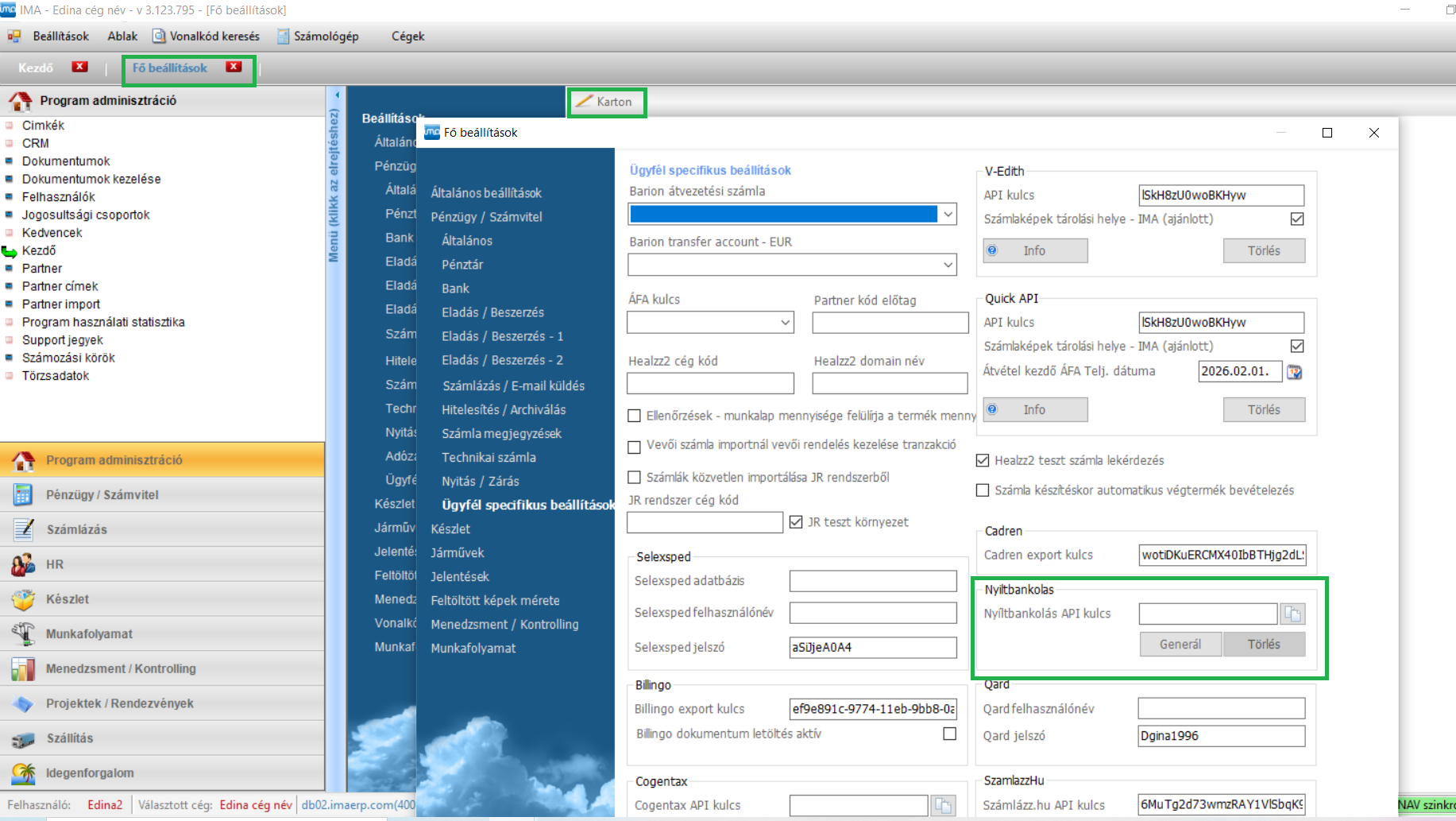Screen dimensions: 1456x821
Task: Close the Fő beállítások tab with red X
Action: (234, 68)
